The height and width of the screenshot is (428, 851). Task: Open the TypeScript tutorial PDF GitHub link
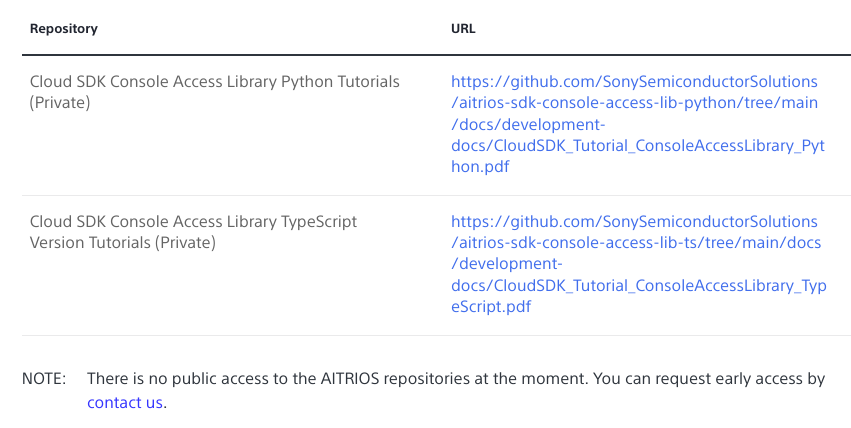(638, 264)
